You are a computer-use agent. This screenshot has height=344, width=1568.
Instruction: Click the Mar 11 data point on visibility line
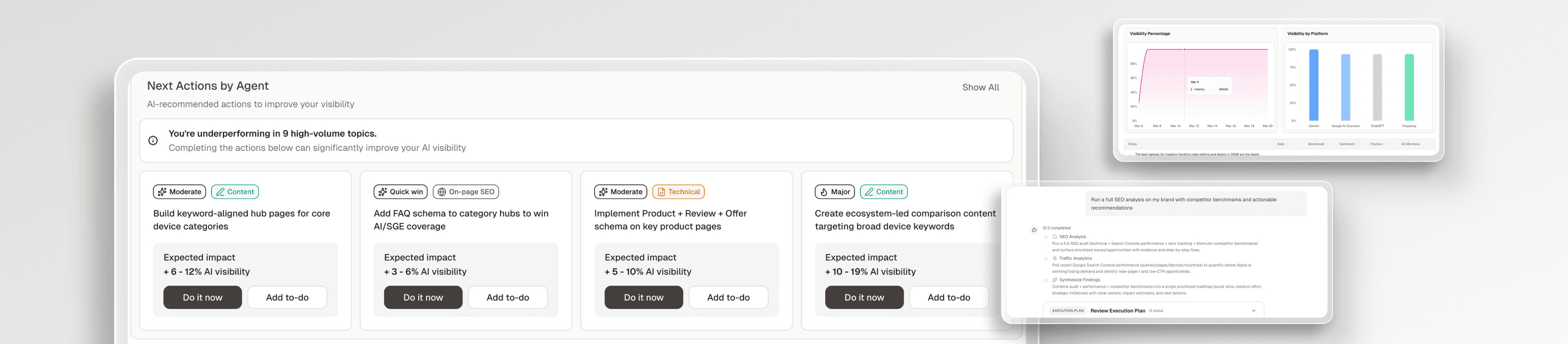point(1185,49)
